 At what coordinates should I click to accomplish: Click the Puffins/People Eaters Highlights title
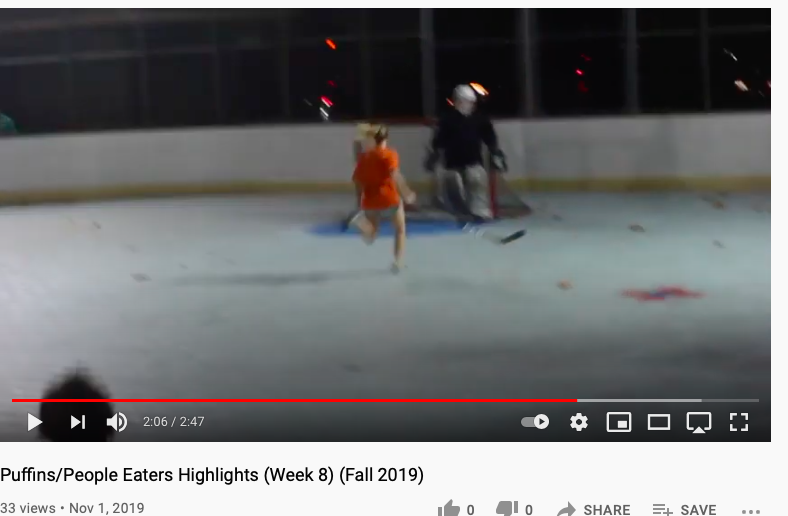(212, 474)
